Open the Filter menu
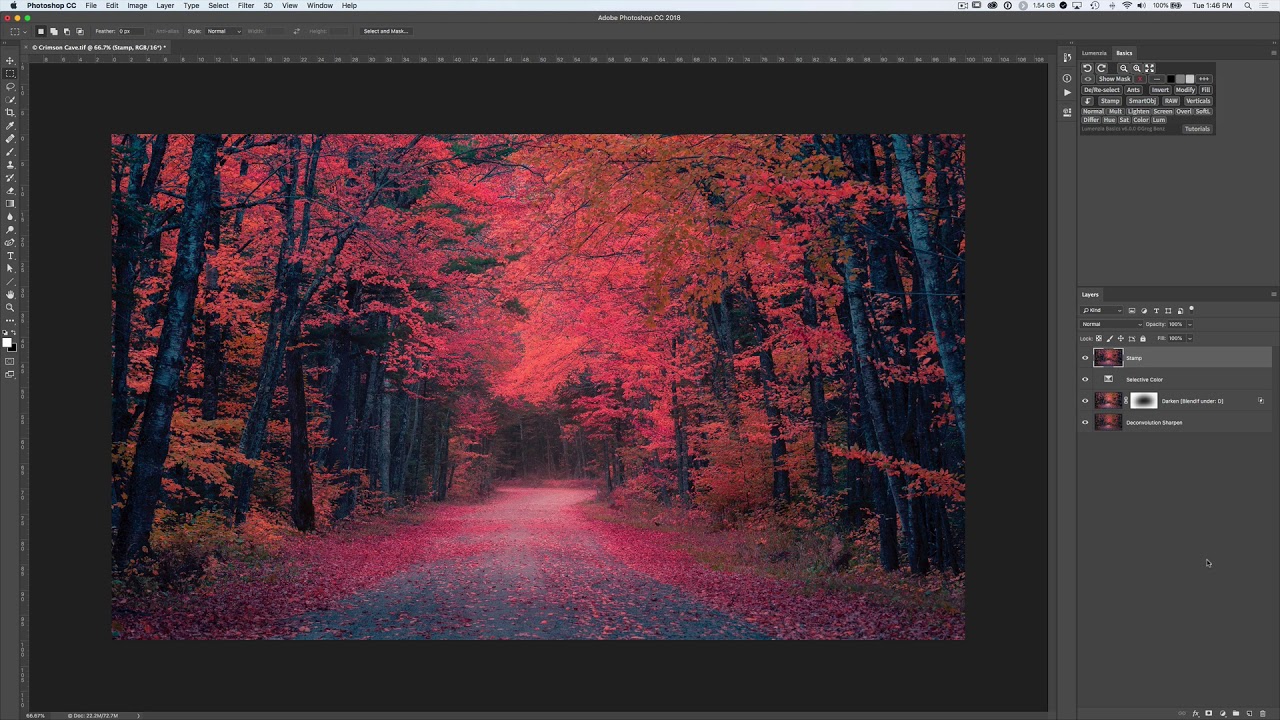Image resolution: width=1280 pixels, height=720 pixels. (x=246, y=6)
